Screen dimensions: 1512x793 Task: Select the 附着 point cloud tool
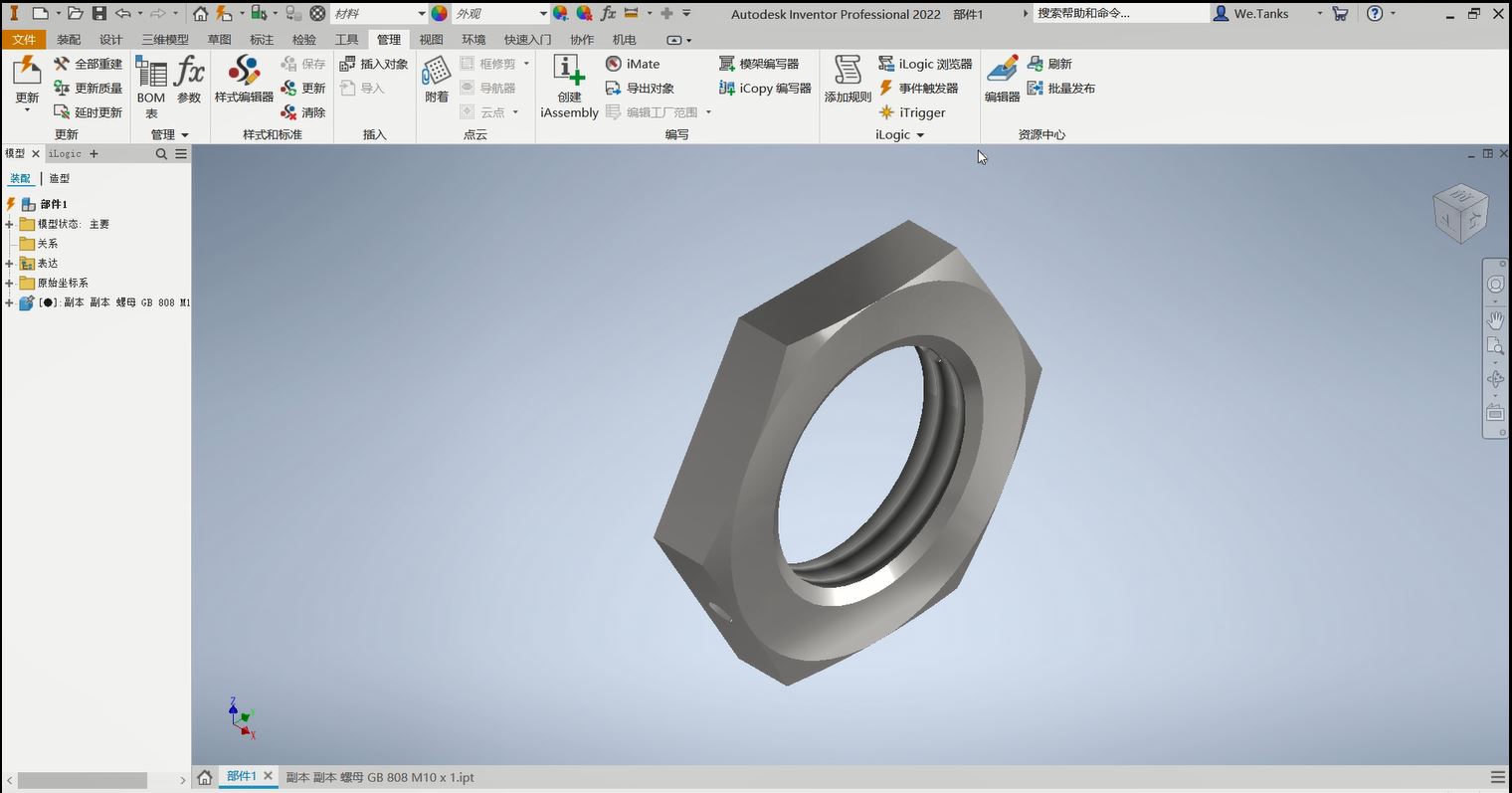coord(436,80)
